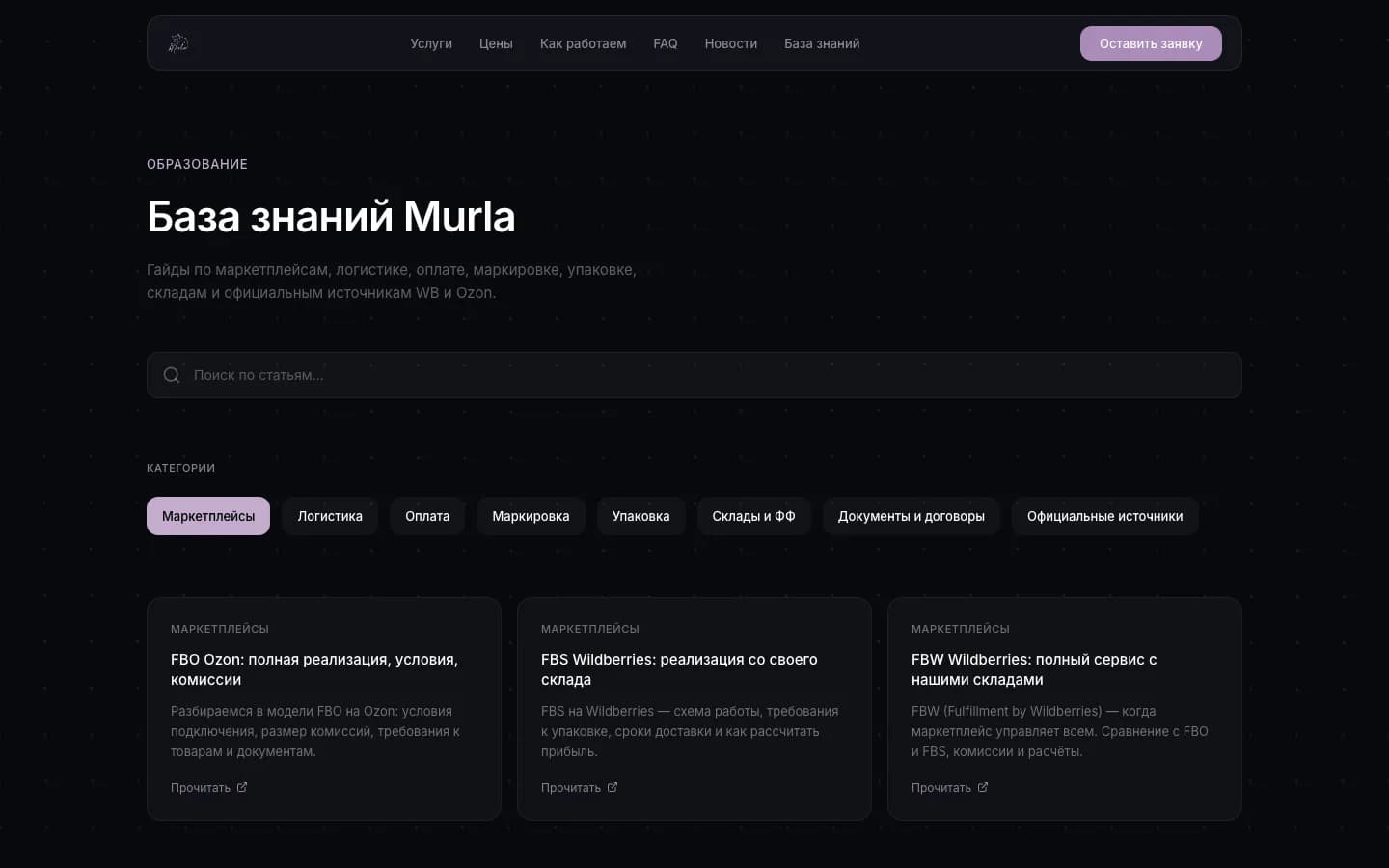Select the Маркетплейсы category chip
The width and height of the screenshot is (1389, 868).
click(208, 516)
